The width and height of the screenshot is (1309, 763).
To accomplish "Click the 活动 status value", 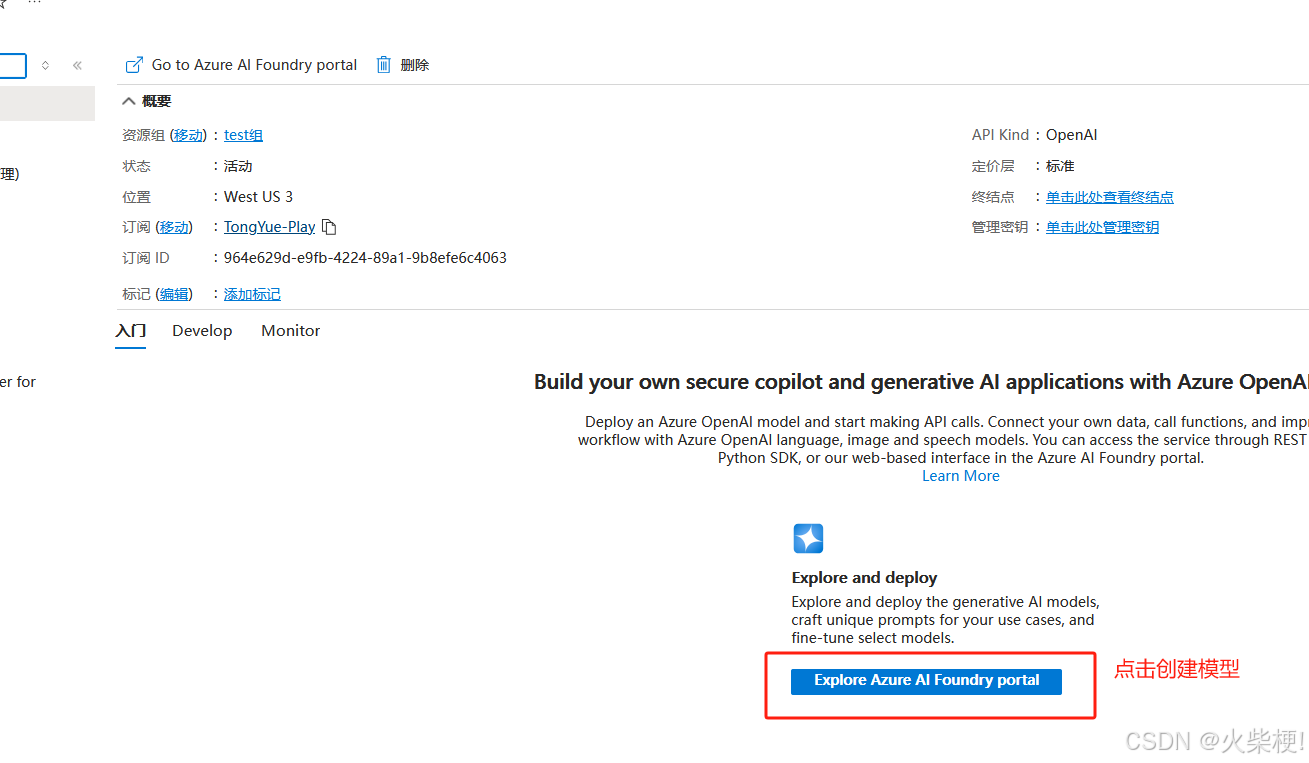I will (x=238, y=166).
